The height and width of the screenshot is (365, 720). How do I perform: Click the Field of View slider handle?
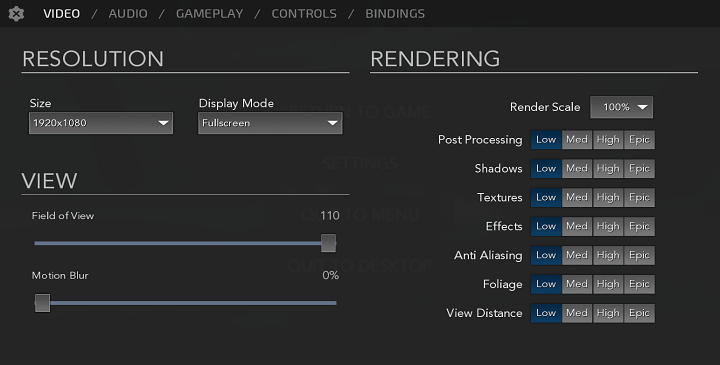pyautogui.click(x=328, y=243)
